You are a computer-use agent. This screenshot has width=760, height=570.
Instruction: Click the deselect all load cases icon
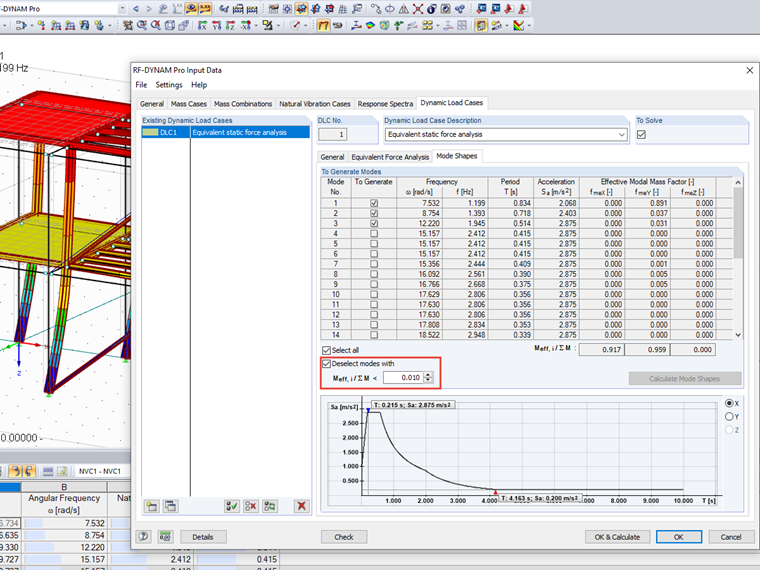251,507
